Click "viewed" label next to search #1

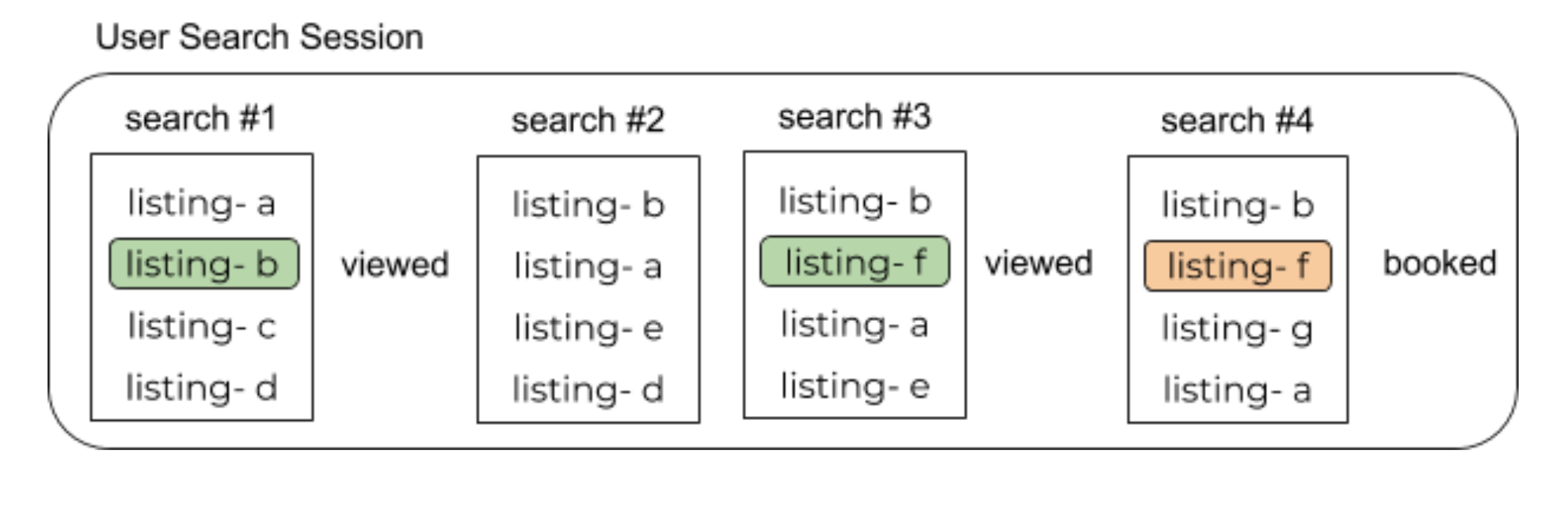coord(394,264)
